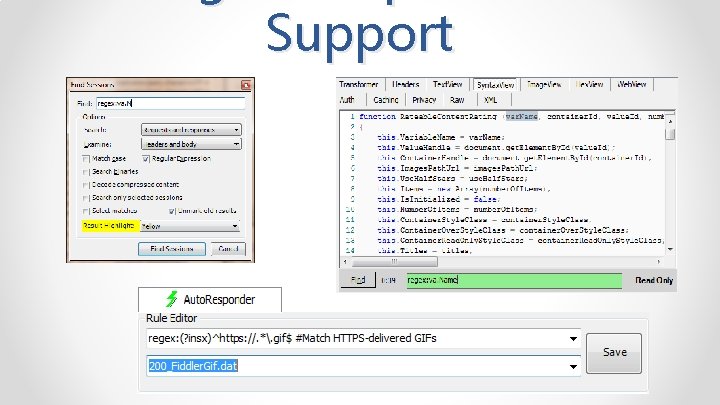
Task: Select the TextView tab
Action: point(447,84)
